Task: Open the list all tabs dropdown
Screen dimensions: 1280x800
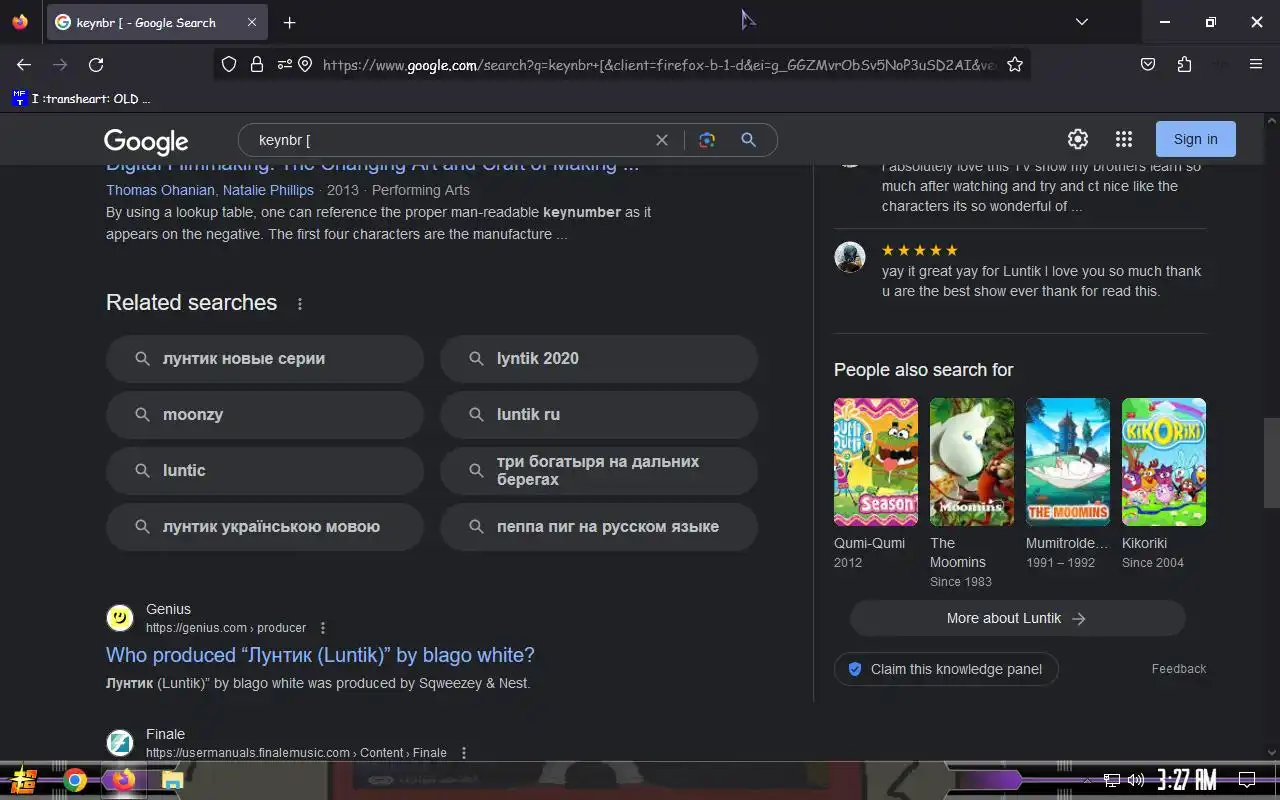Action: coord(1081,22)
